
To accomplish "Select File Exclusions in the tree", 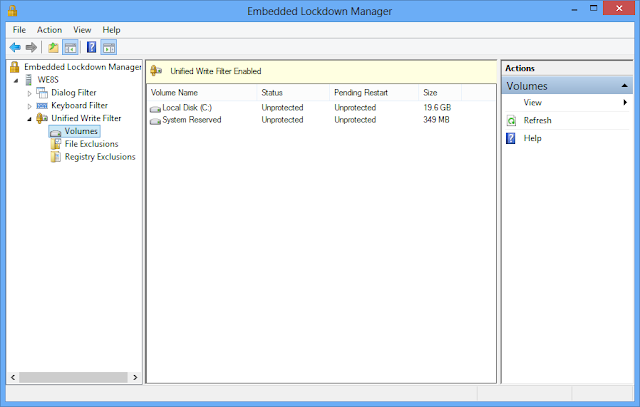I will [x=91, y=144].
